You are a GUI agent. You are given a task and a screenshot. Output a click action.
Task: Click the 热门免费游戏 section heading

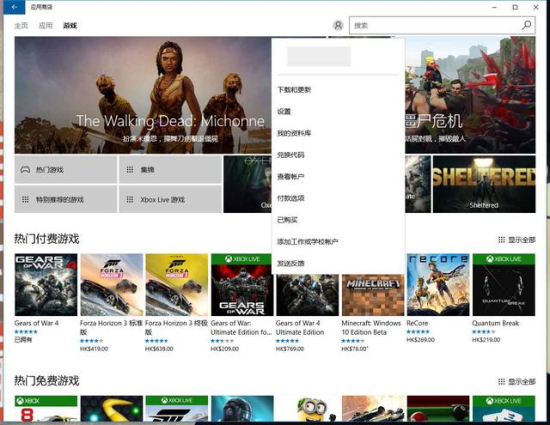pyautogui.click(x=47, y=381)
